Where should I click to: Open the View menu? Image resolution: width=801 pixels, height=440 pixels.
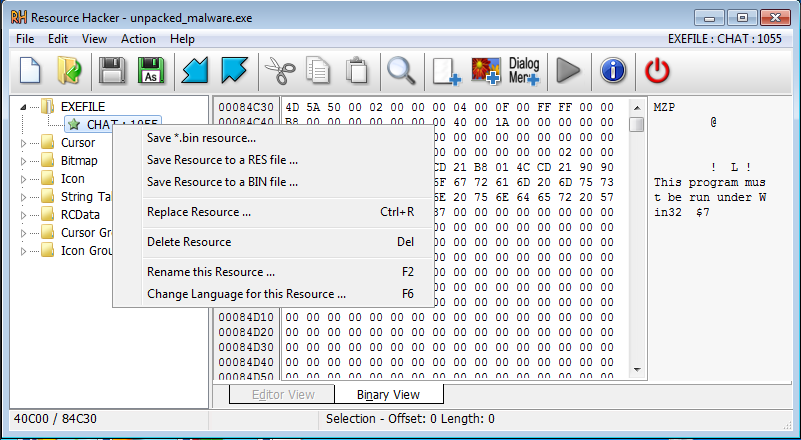pyautogui.click(x=95, y=39)
